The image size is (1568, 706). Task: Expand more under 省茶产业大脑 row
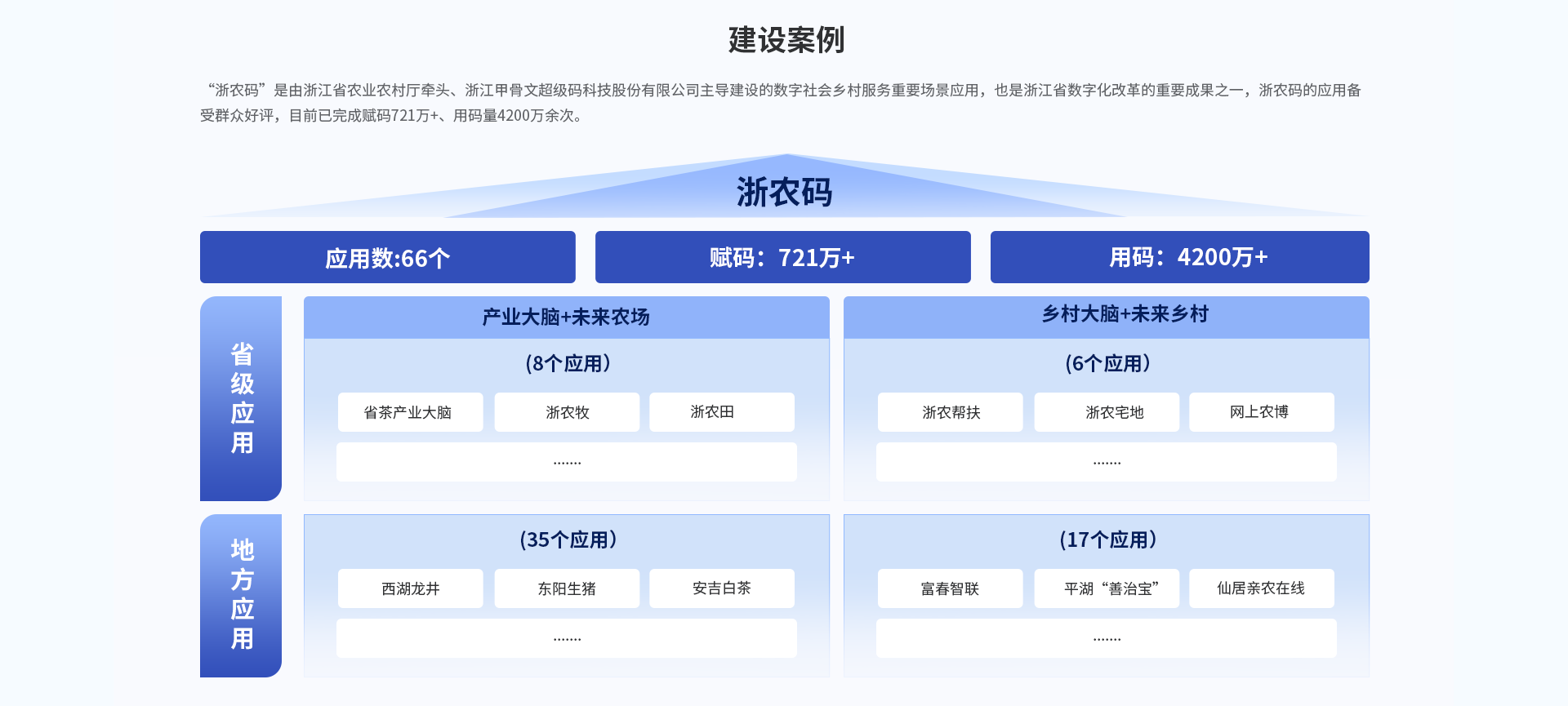tap(567, 462)
